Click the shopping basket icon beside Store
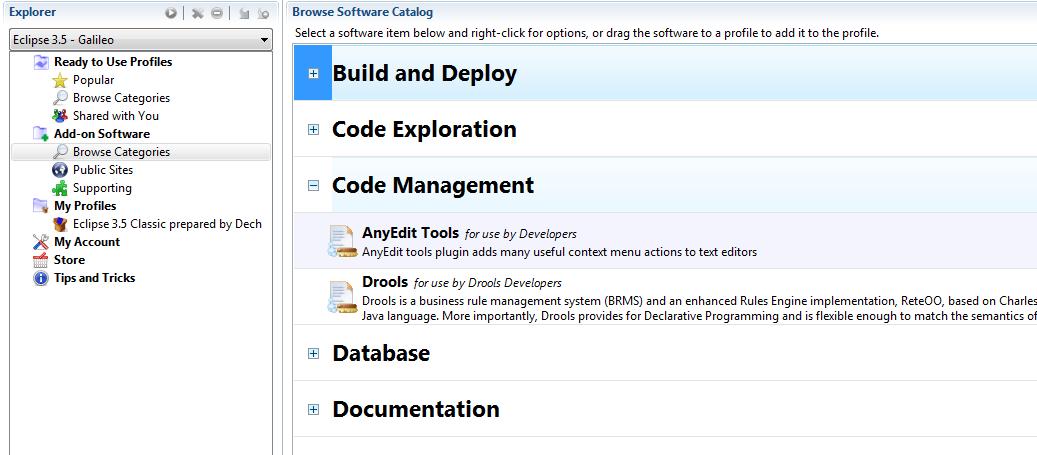The height and width of the screenshot is (455, 1037). tap(41, 260)
